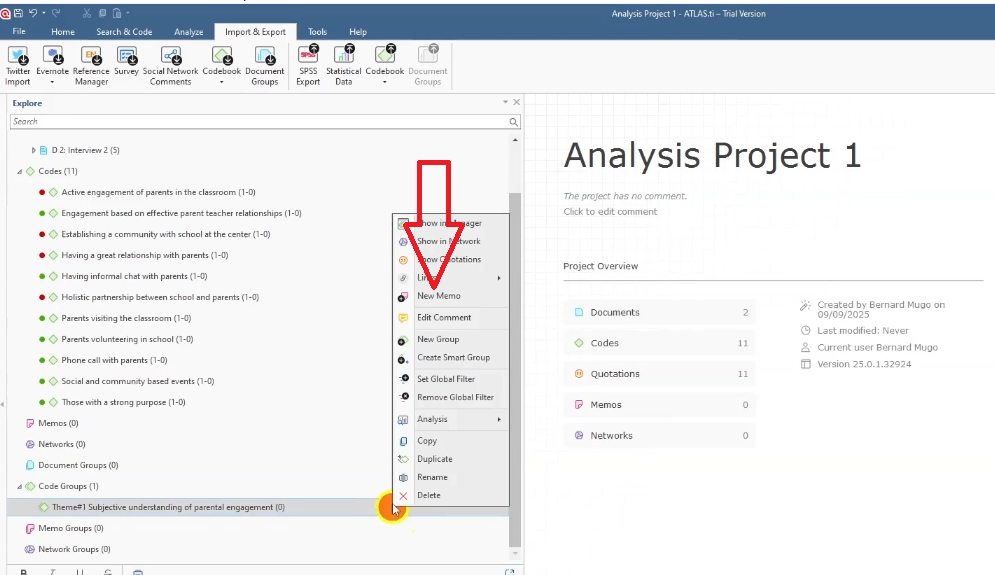Open the Analysis submenu in context menu

coord(452,420)
